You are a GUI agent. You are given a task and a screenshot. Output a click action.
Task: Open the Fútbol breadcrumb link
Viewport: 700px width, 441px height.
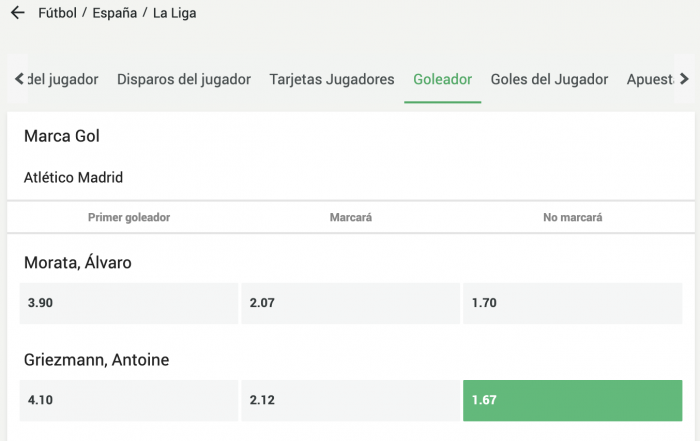[x=57, y=15]
